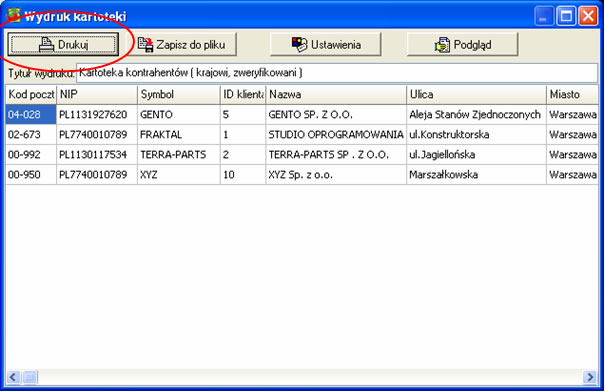Select the FRAKTAL symbol cell
The height and width of the screenshot is (392, 605).
179,135
